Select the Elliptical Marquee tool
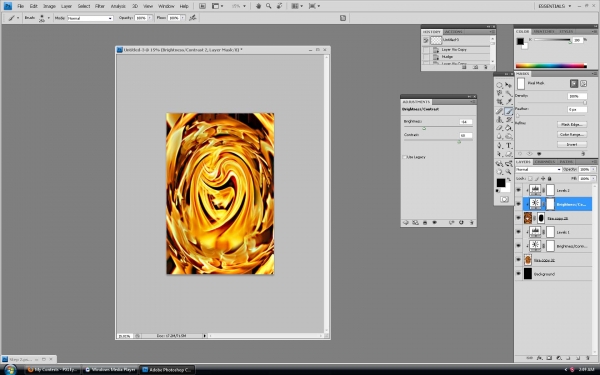600x375 pixels. click(x=499, y=85)
